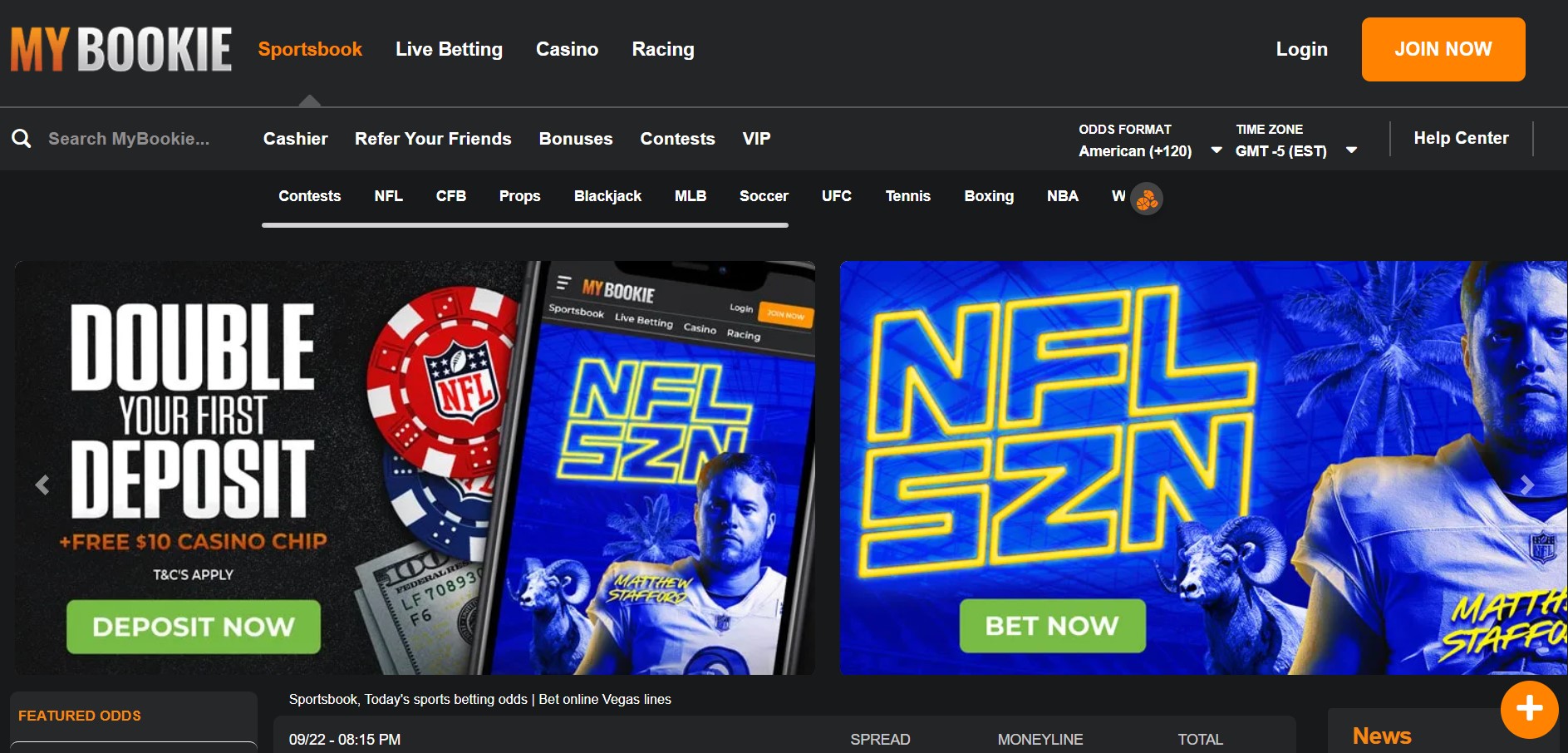Go to previous carousel slide arrow
This screenshot has height=753, width=1568.
42,485
